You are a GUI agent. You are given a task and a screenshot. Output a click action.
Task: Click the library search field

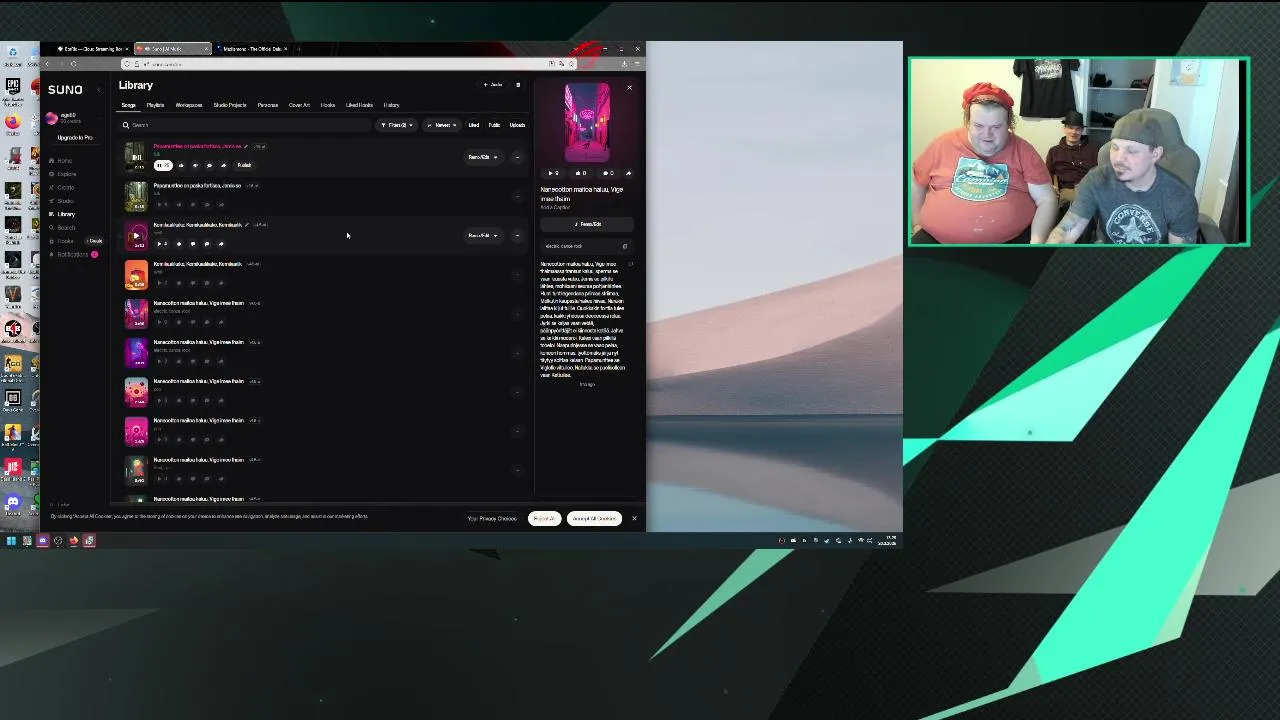[x=245, y=125]
